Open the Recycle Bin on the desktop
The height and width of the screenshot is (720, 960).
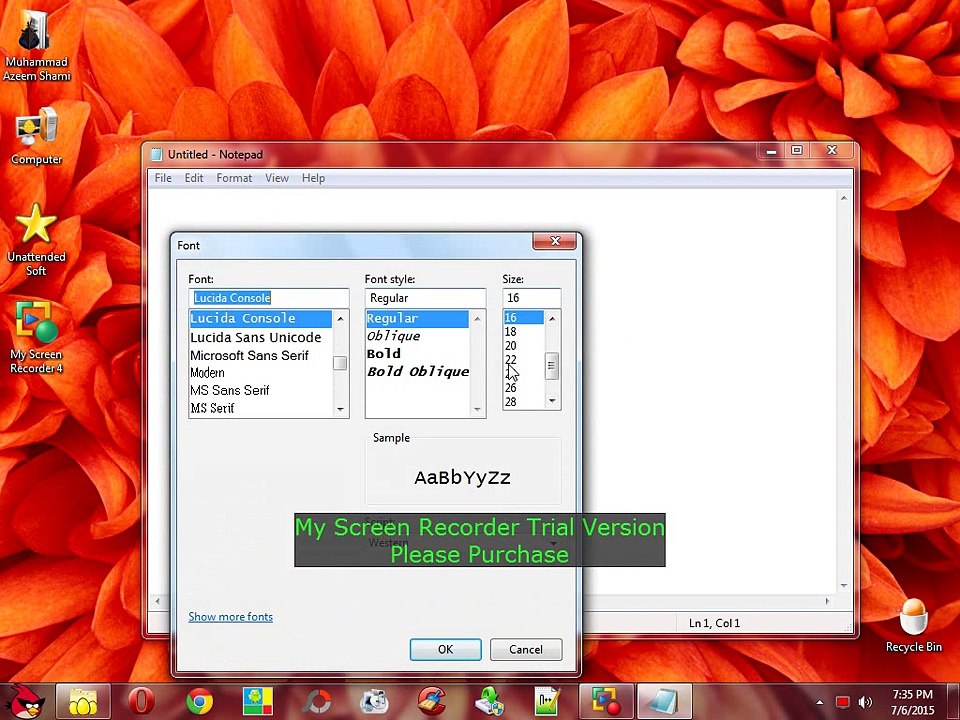click(913, 625)
